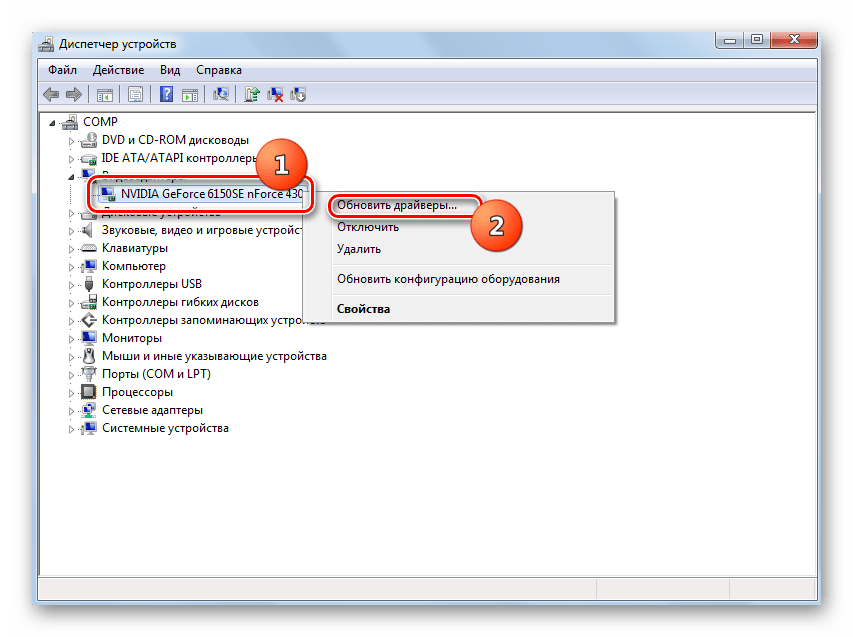Choose Отключить in the context menu
Screen dimensions: 853x637
click(368, 227)
